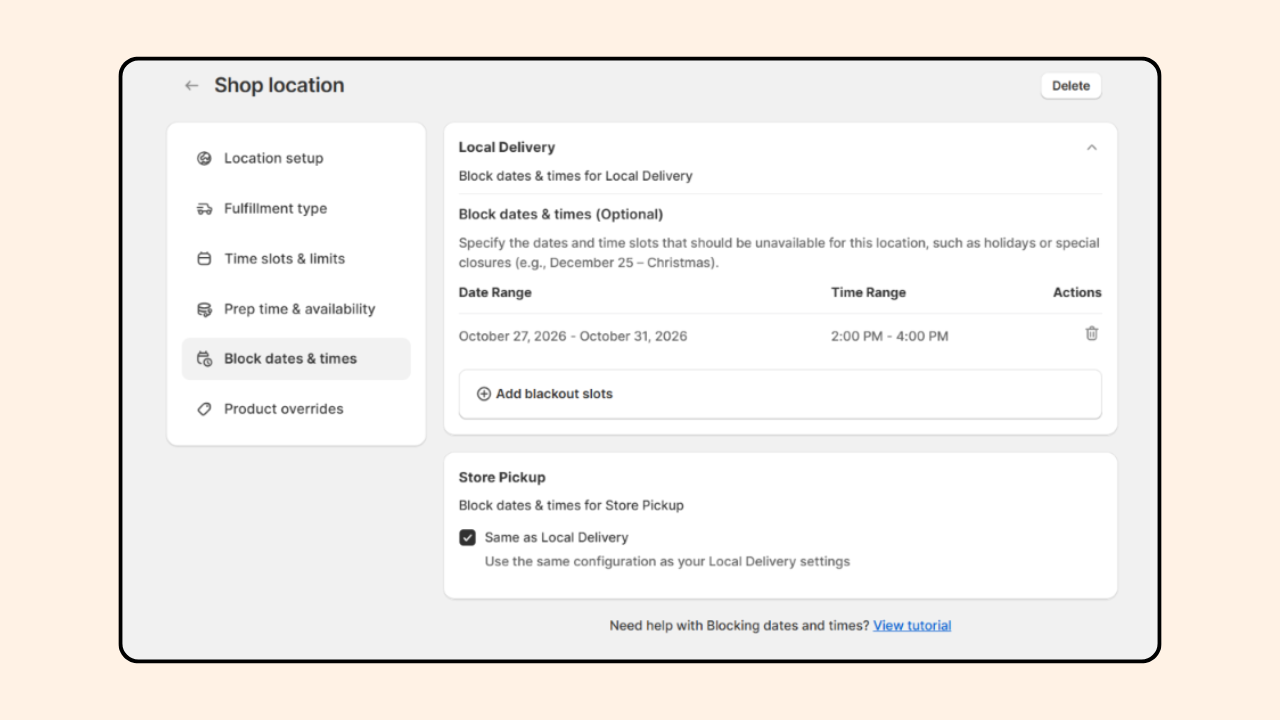This screenshot has width=1280, height=720.
Task: Uncheck the Same as Local Delivery checkbox
Action: [x=467, y=537]
